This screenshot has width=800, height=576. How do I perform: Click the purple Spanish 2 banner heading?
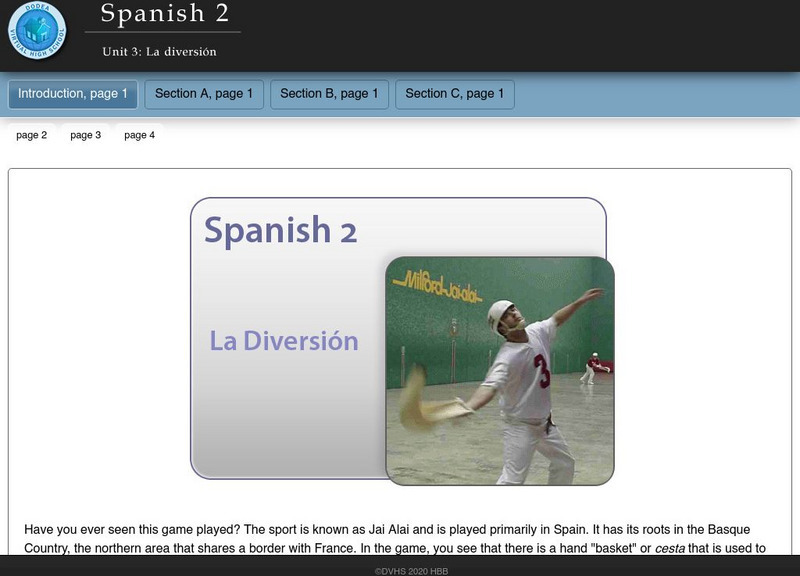(280, 230)
